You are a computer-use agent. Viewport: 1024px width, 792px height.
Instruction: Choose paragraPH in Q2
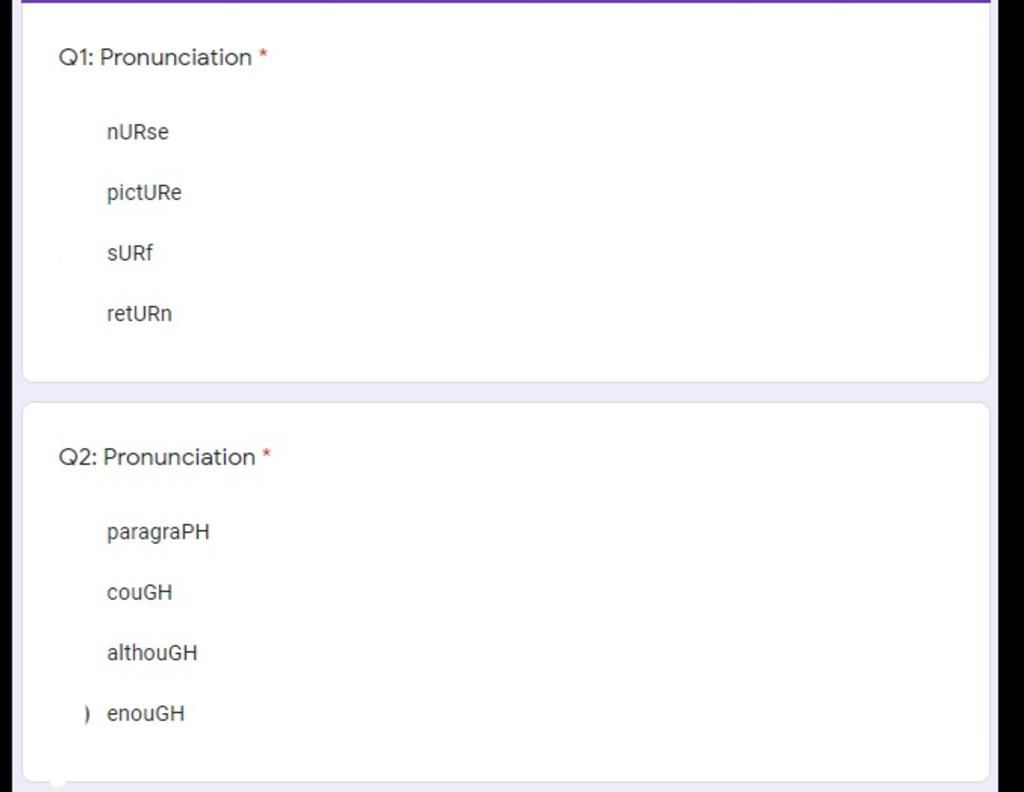pyautogui.click(x=158, y=531)
